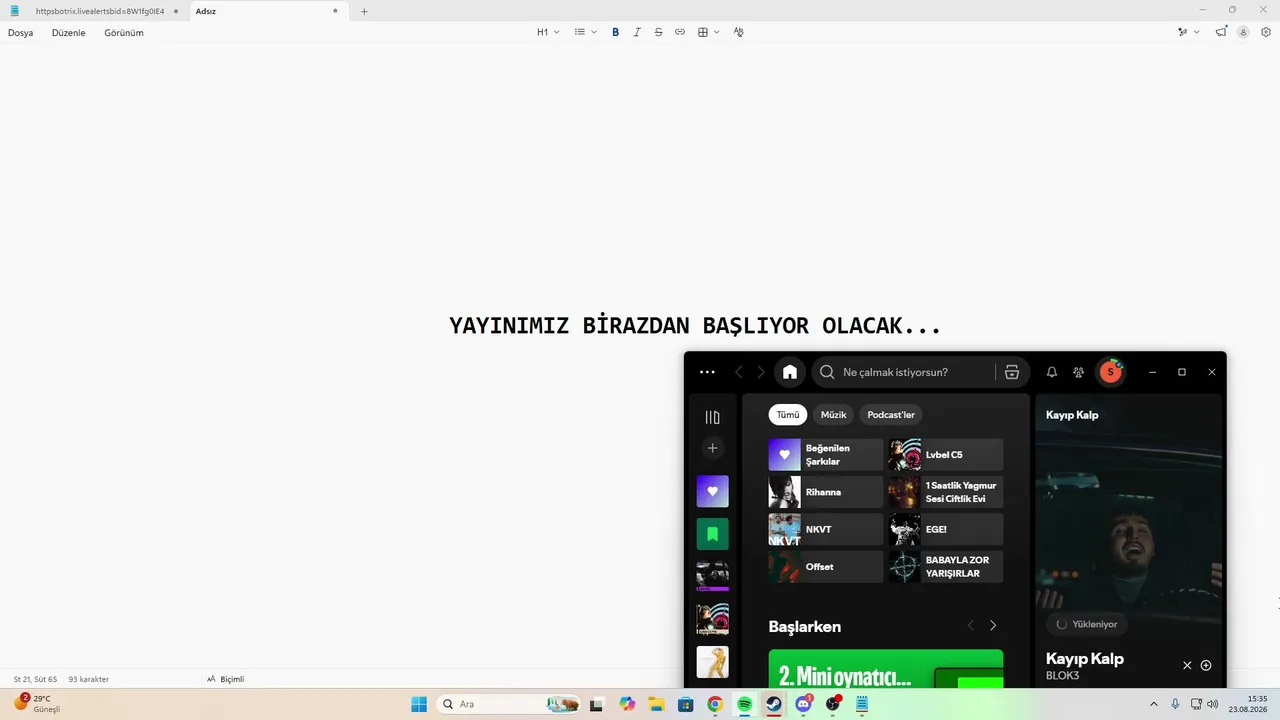Go to Spotify Home

tap(790, 372)
